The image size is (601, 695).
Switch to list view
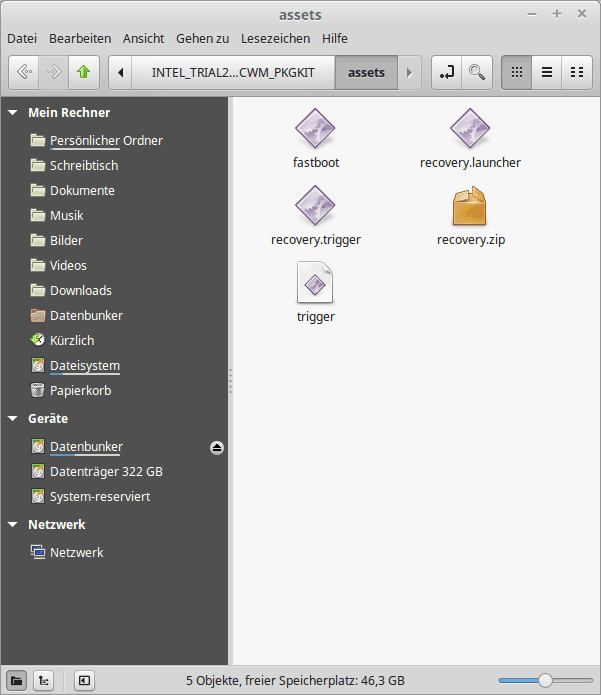pyautogui.click(x=546, y=72)
